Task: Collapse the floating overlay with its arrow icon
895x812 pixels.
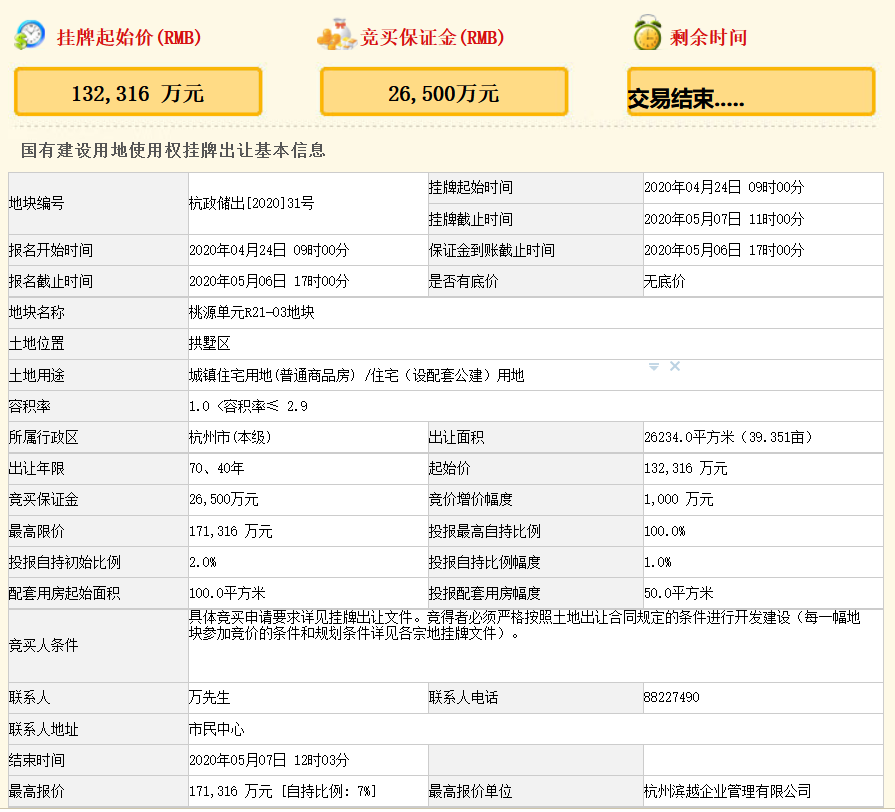Action: [x=655, y=366]
